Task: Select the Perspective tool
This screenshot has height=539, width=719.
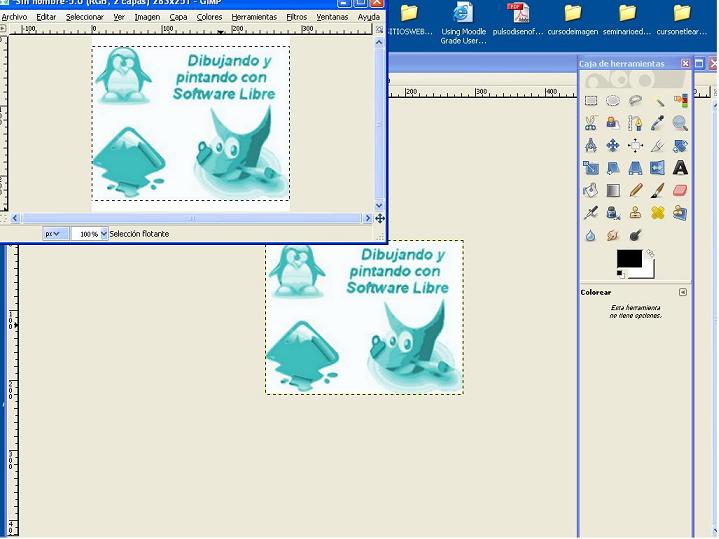Action: click(x=635, y=168)
